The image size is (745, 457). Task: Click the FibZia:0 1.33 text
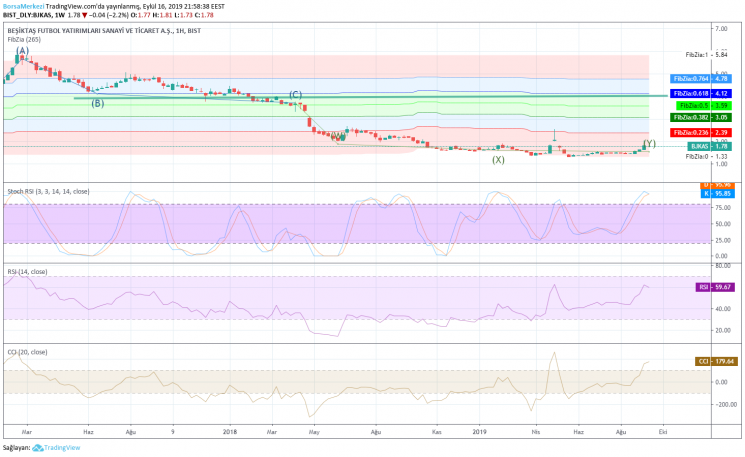coord(707,156)
